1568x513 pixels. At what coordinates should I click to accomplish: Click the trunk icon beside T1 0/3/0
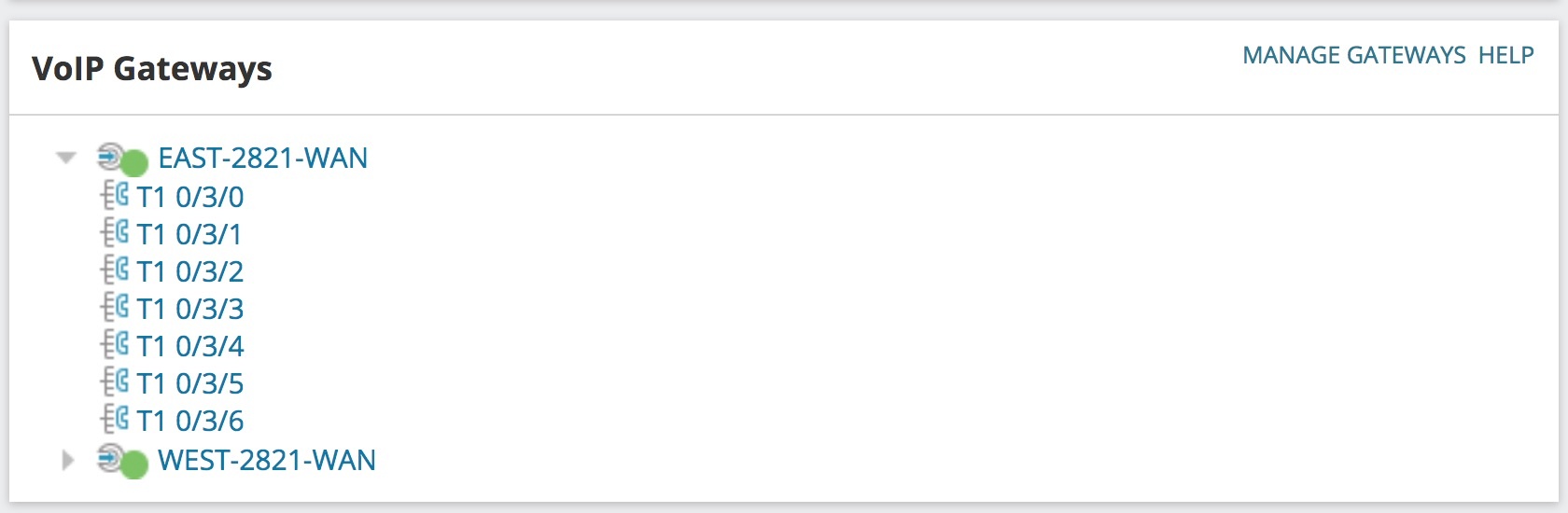115,196
